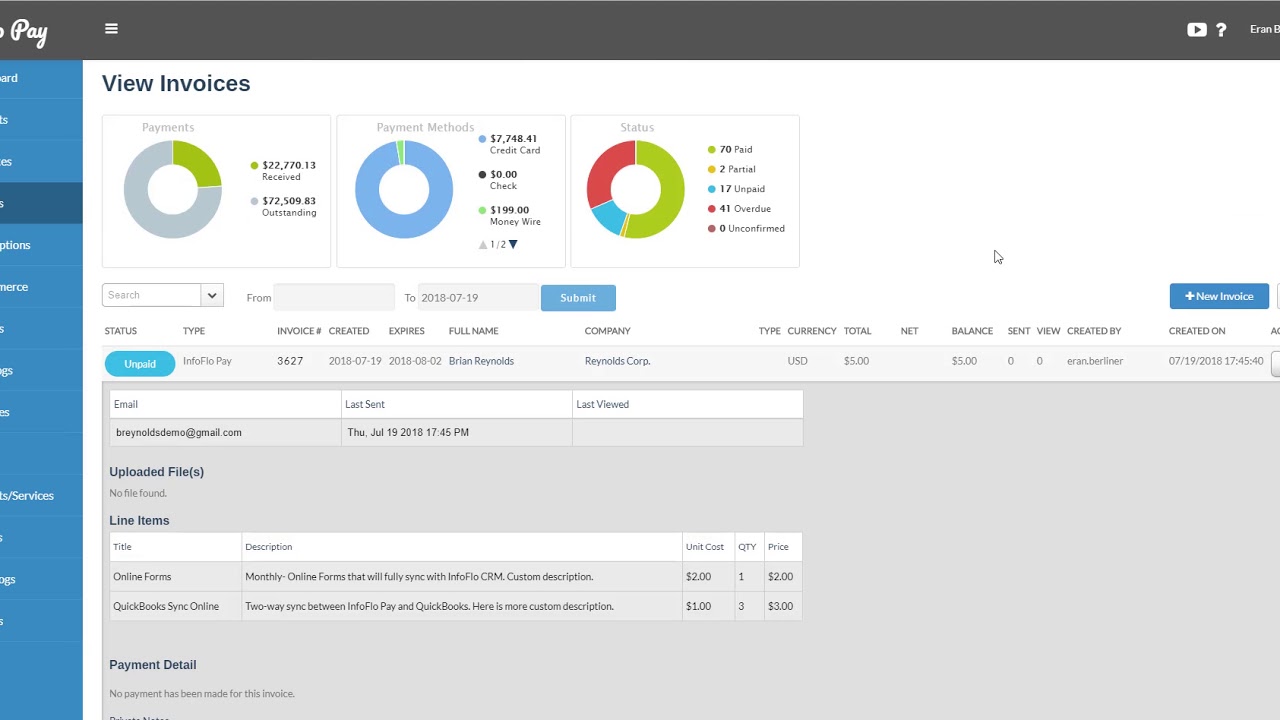Click the invoice number 3627 cell
The height and width of the screenshot is (720, 1280).
tap(290, 361)
